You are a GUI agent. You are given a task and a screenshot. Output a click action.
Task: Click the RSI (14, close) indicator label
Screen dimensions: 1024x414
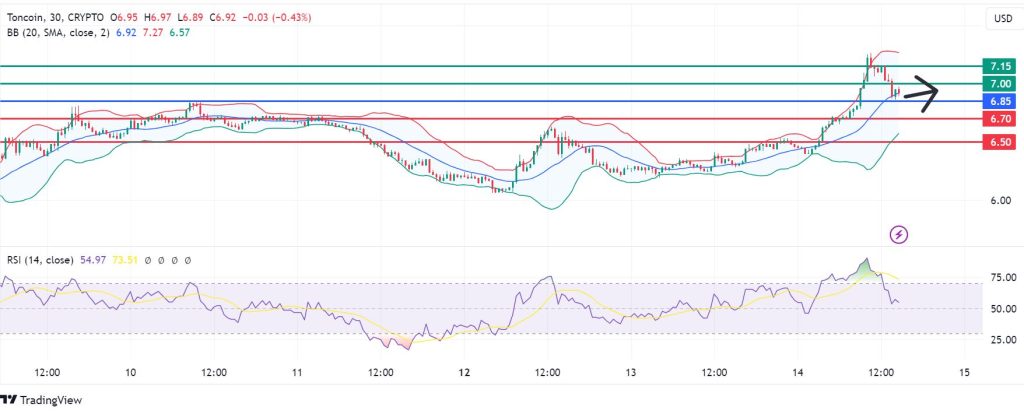pos(40,260)
